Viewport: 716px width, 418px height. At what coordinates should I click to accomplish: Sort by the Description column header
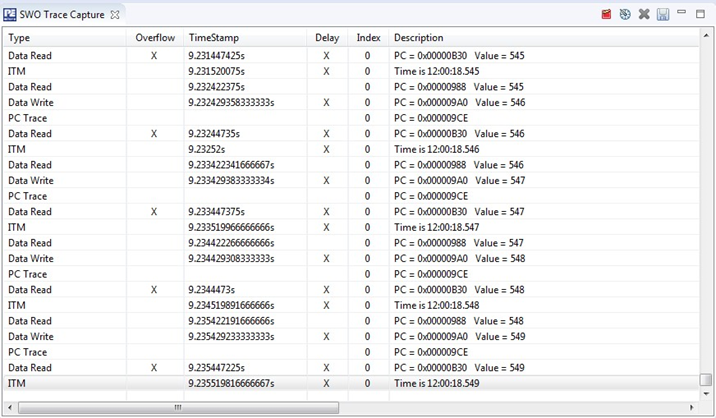[x=419, y=38]
